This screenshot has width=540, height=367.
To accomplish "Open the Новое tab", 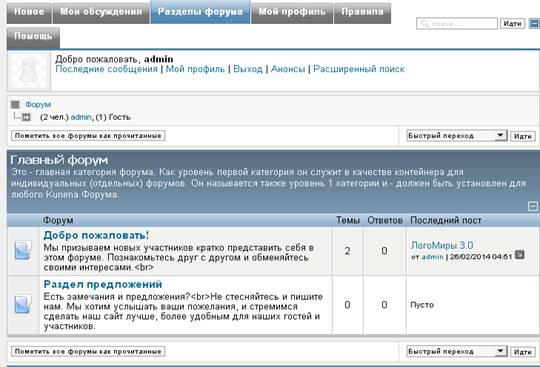I will click(x=29, y=13).
